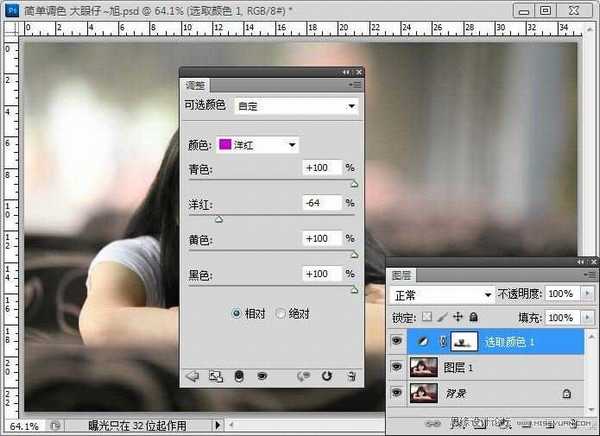600x436 pixels.
Task: Select the 相对 (Relative) radio button
Action: click(x=237, y=313)
